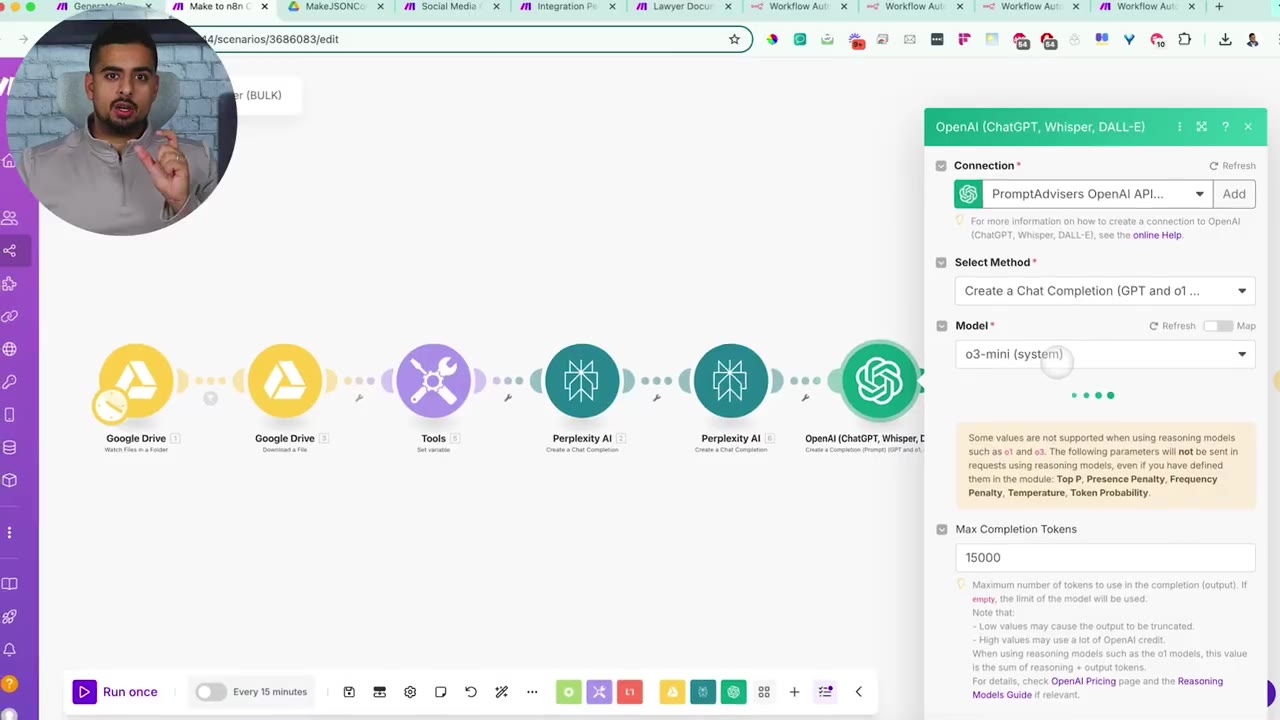Viewport: 1280px width, 720px height.
Task: Expand the OpenAI panel to full size
Action: [x=1202, y=127]
